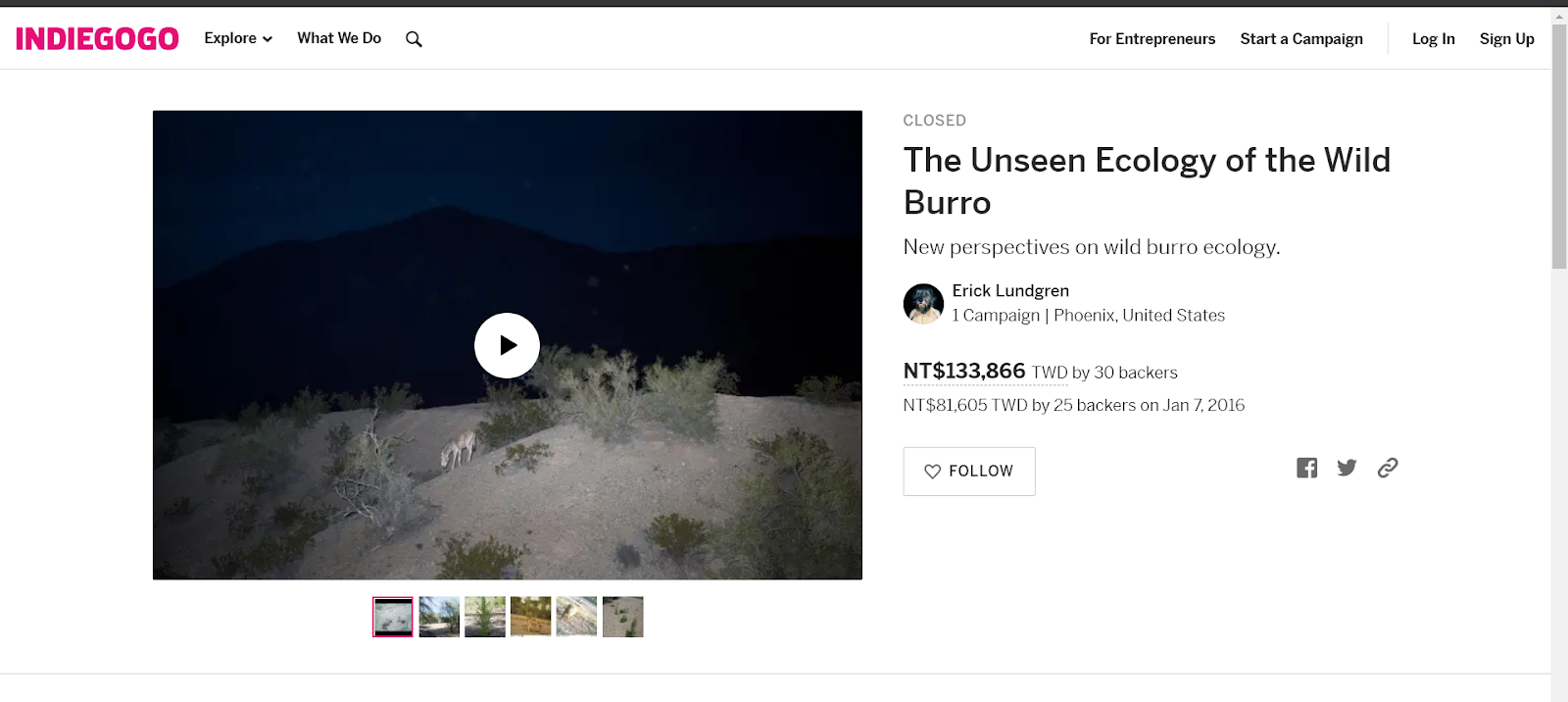
Task: Click the NT$133,866 raised amount
Action: coord(964,372)
